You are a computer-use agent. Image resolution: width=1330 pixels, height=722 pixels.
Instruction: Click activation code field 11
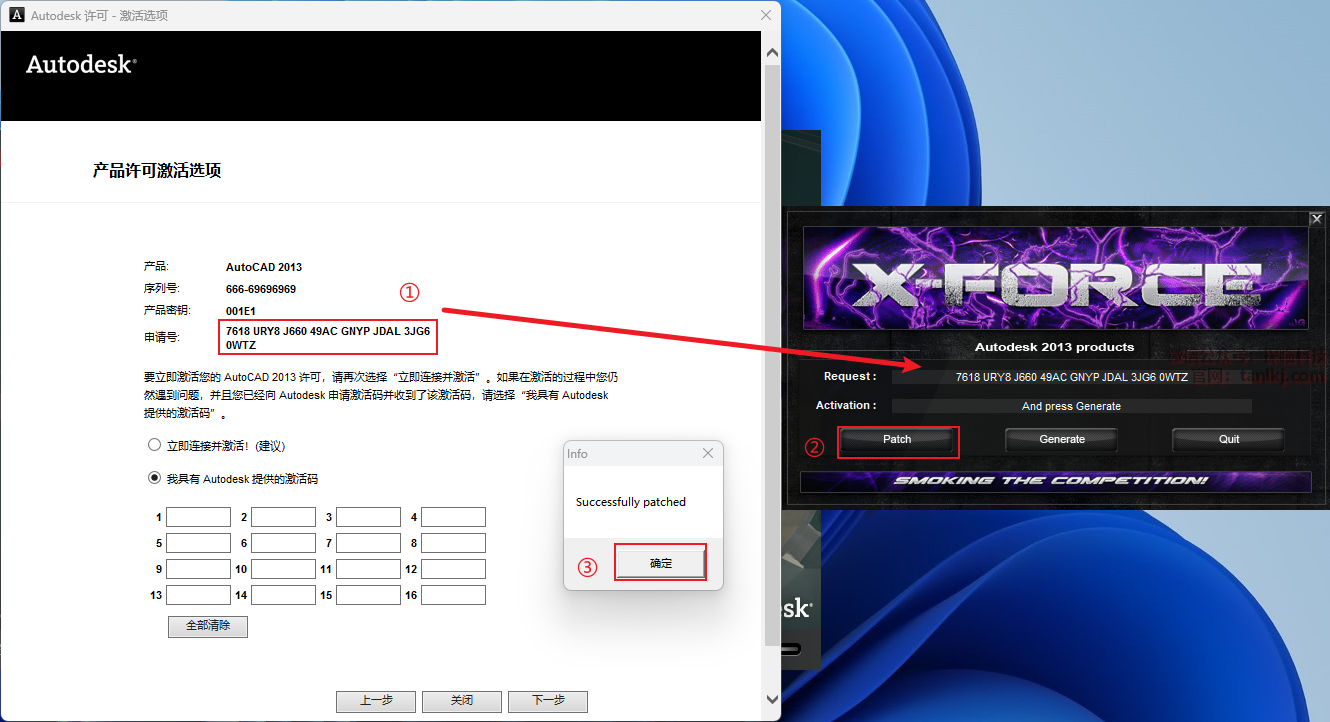368,569
